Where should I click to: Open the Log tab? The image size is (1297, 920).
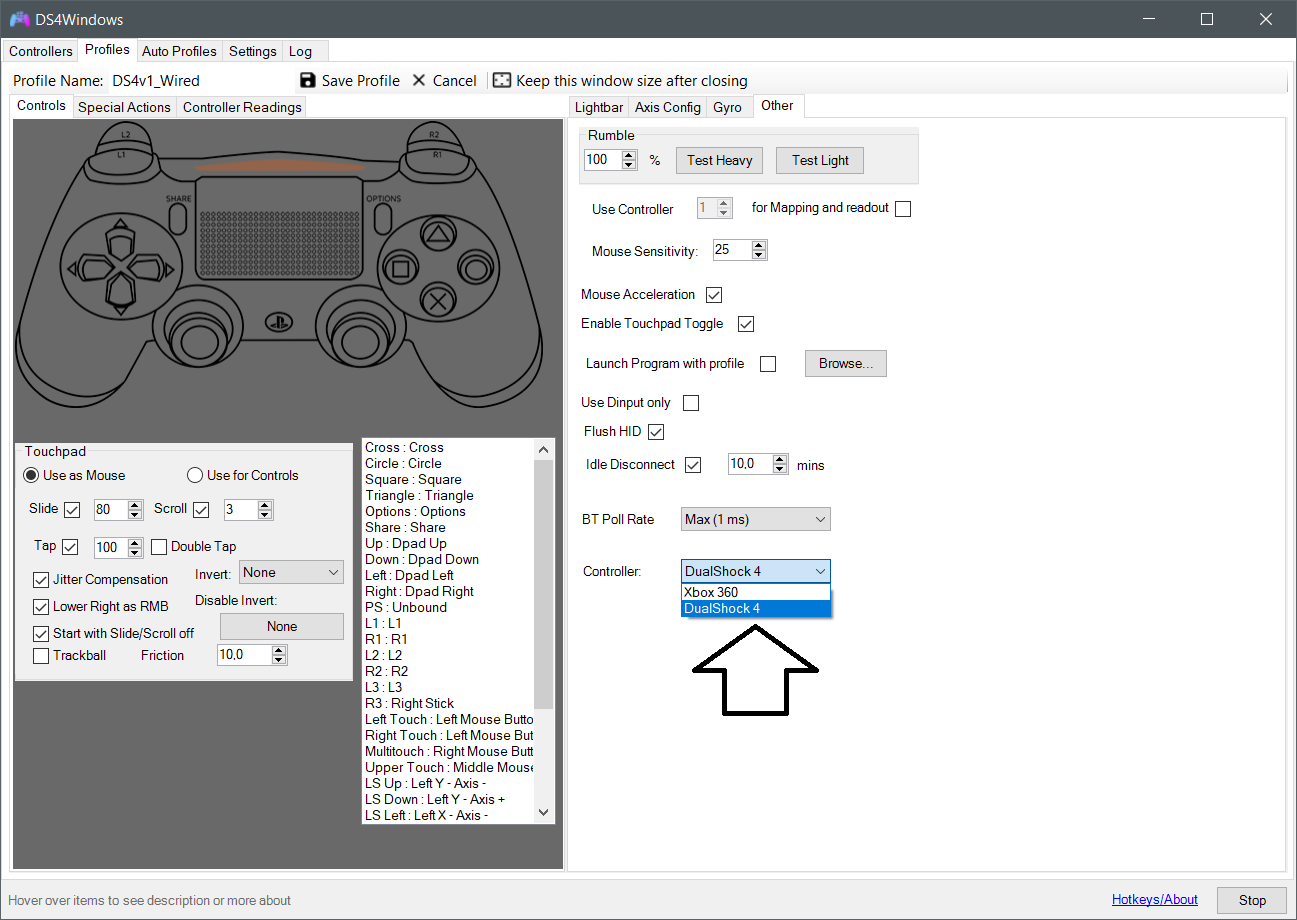coord(300,51)
